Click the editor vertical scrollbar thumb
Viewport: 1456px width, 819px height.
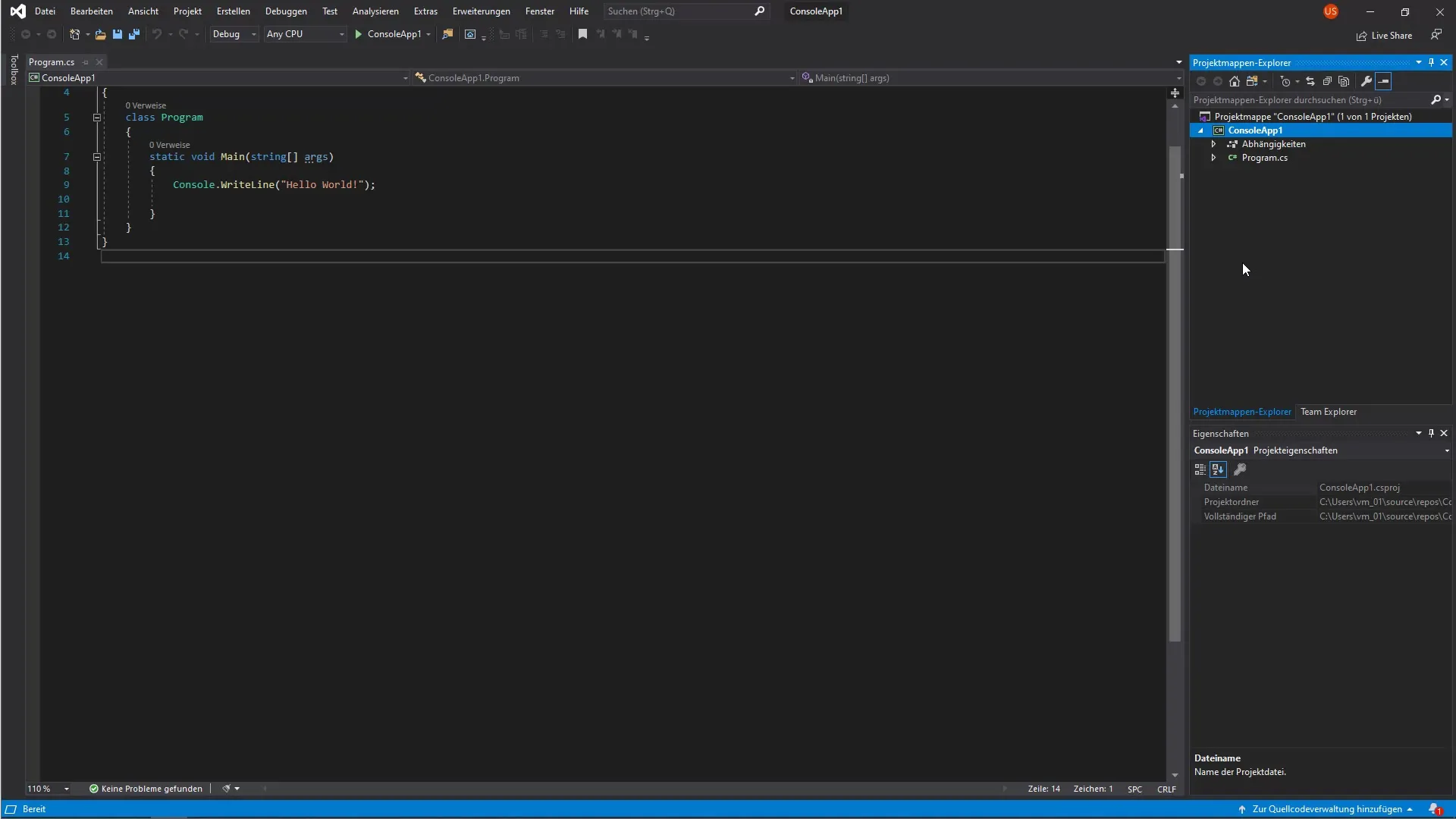tap(1175, 394)
